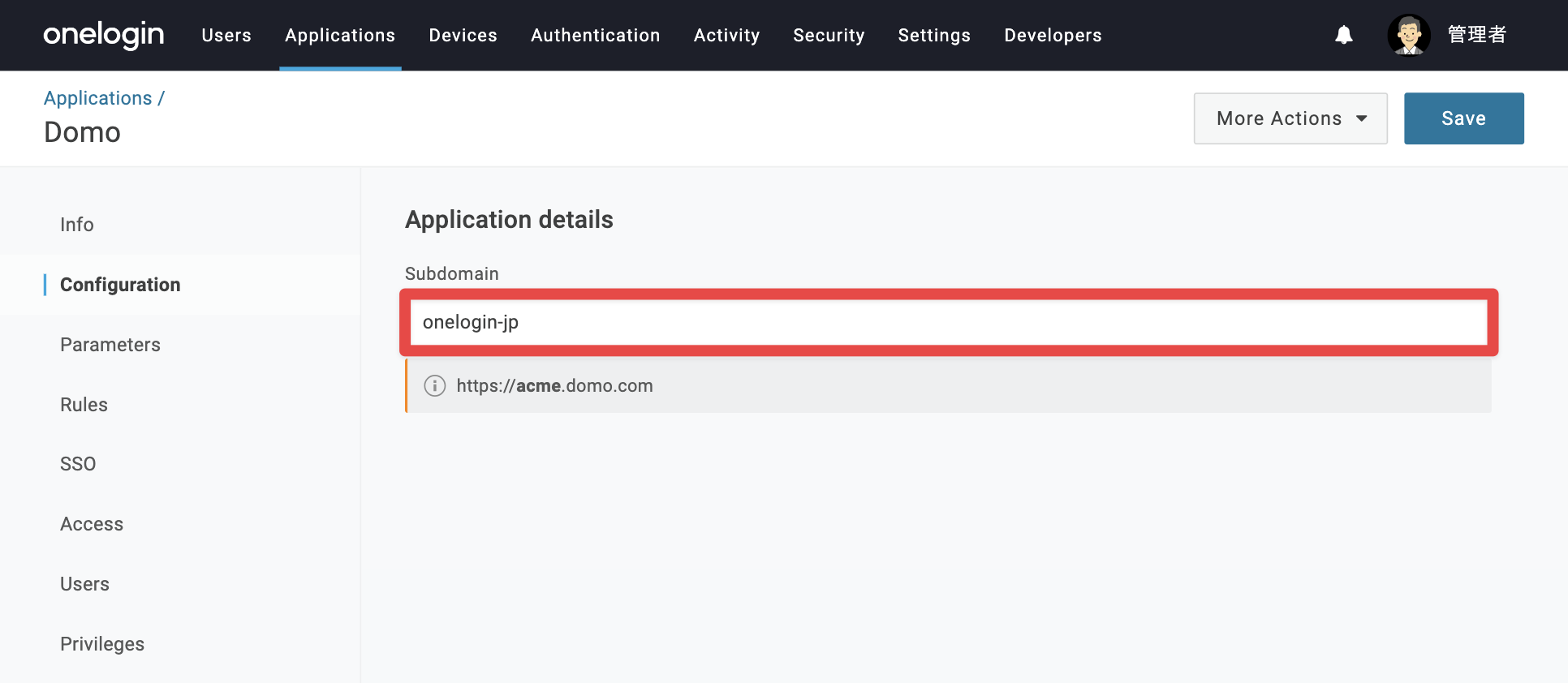Screen dimensions: 1568x683
Task: Open the Security menu
Action: pyautogui.click(x=829, y=35)
